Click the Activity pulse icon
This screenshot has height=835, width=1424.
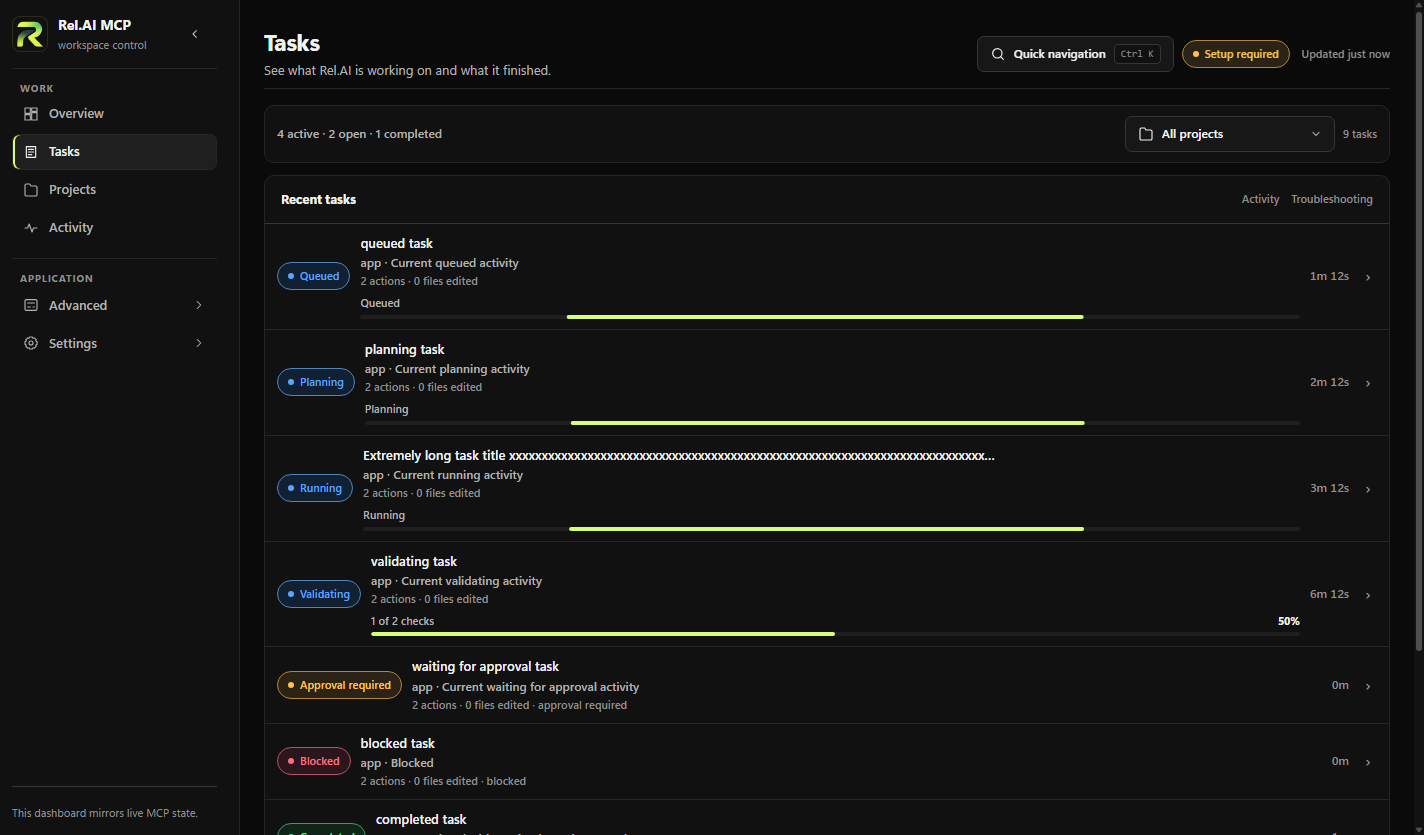pos(31,228)
